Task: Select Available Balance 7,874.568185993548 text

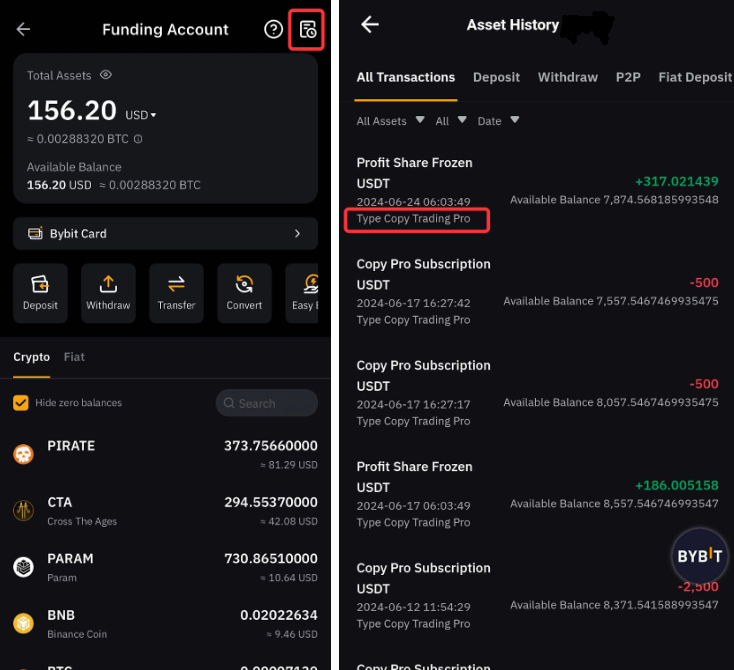Action: point(614,200)
